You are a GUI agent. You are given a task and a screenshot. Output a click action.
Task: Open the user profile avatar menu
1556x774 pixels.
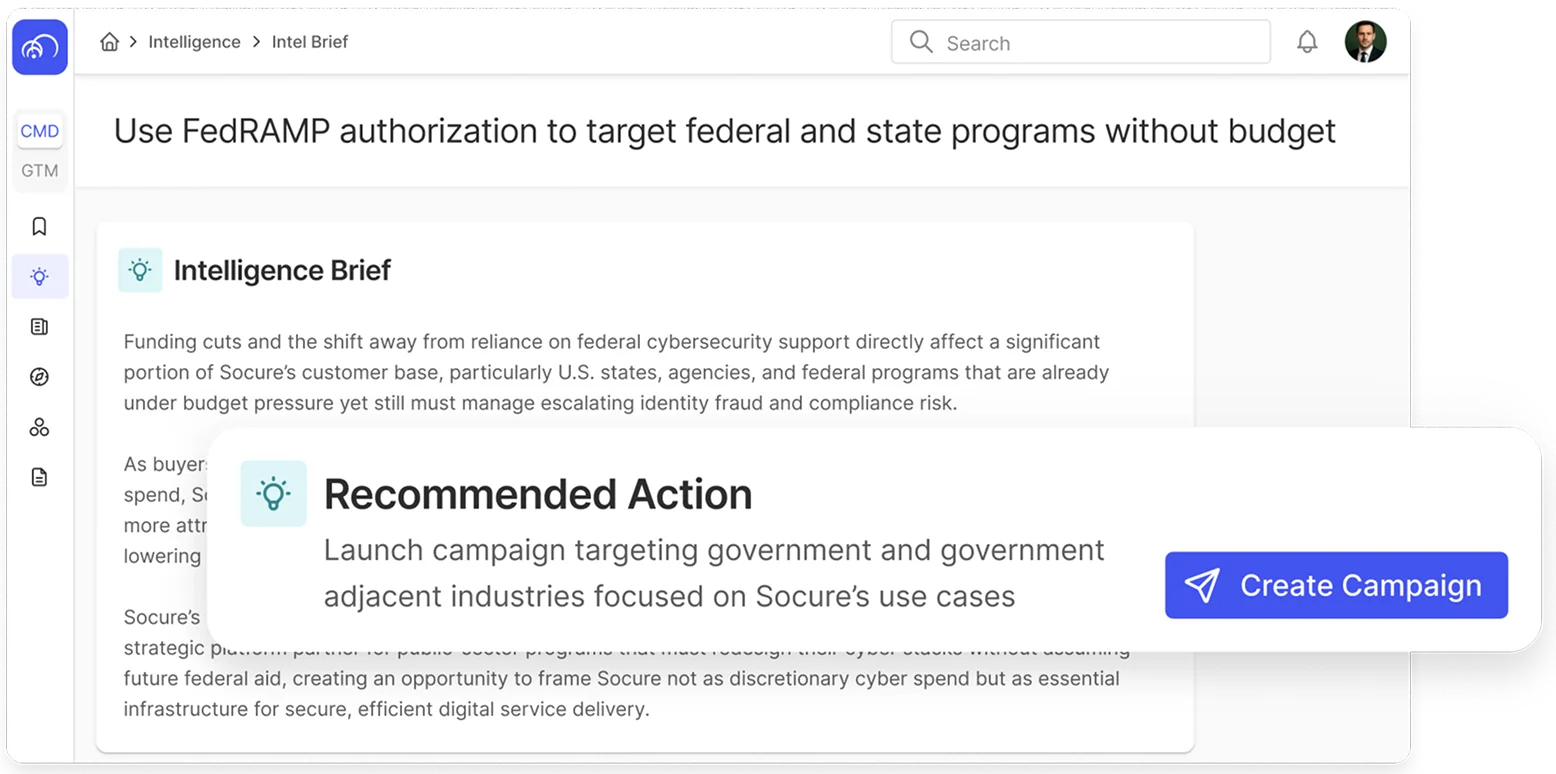[x=1365, y=42]
